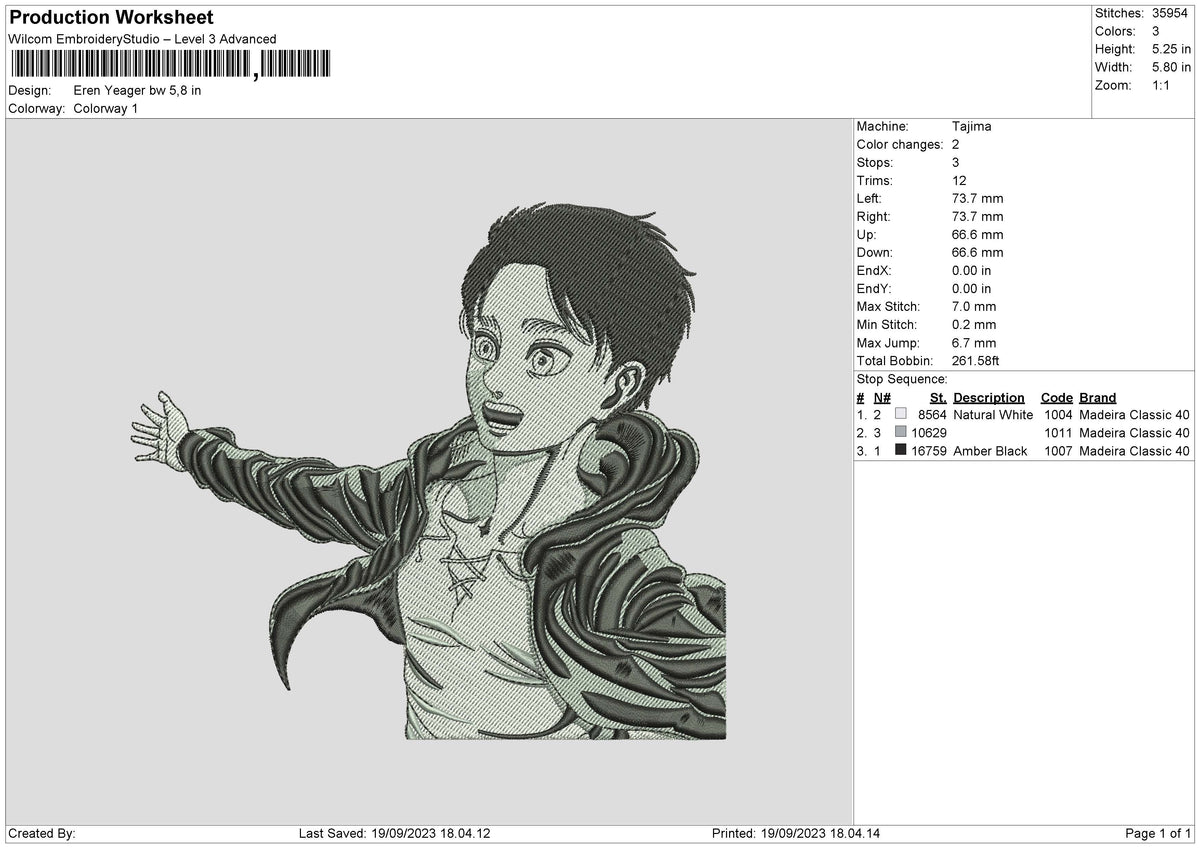Click the "Code" column header
1200x848 pixels.
coord(1057,398)
